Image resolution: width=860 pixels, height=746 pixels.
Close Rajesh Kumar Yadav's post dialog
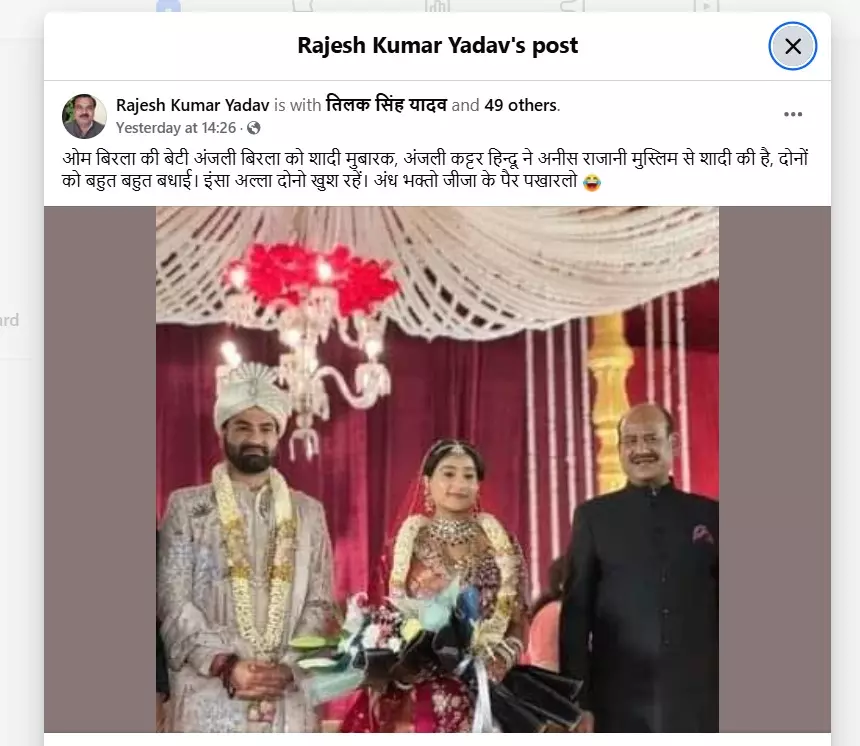coord(793,46)
